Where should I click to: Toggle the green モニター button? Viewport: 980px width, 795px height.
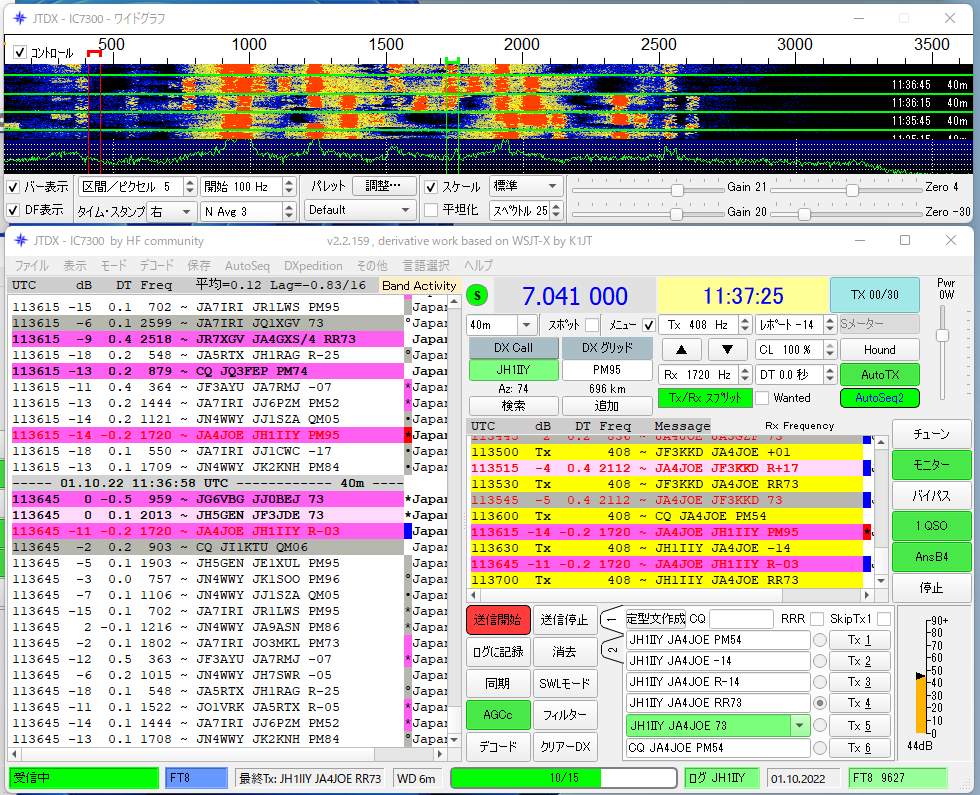pyautogui.click(x=930, y=465)
